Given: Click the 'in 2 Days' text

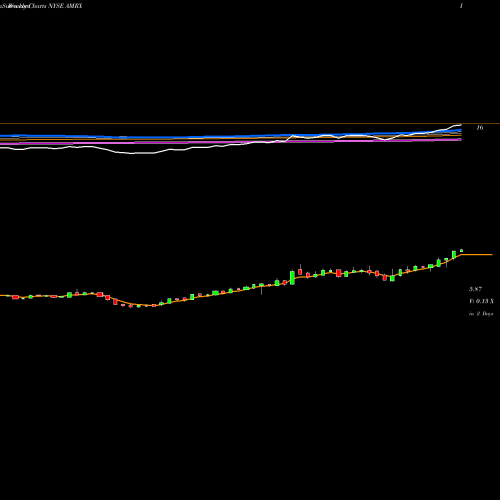Looking at the screenshot, I should click(481, 314).
